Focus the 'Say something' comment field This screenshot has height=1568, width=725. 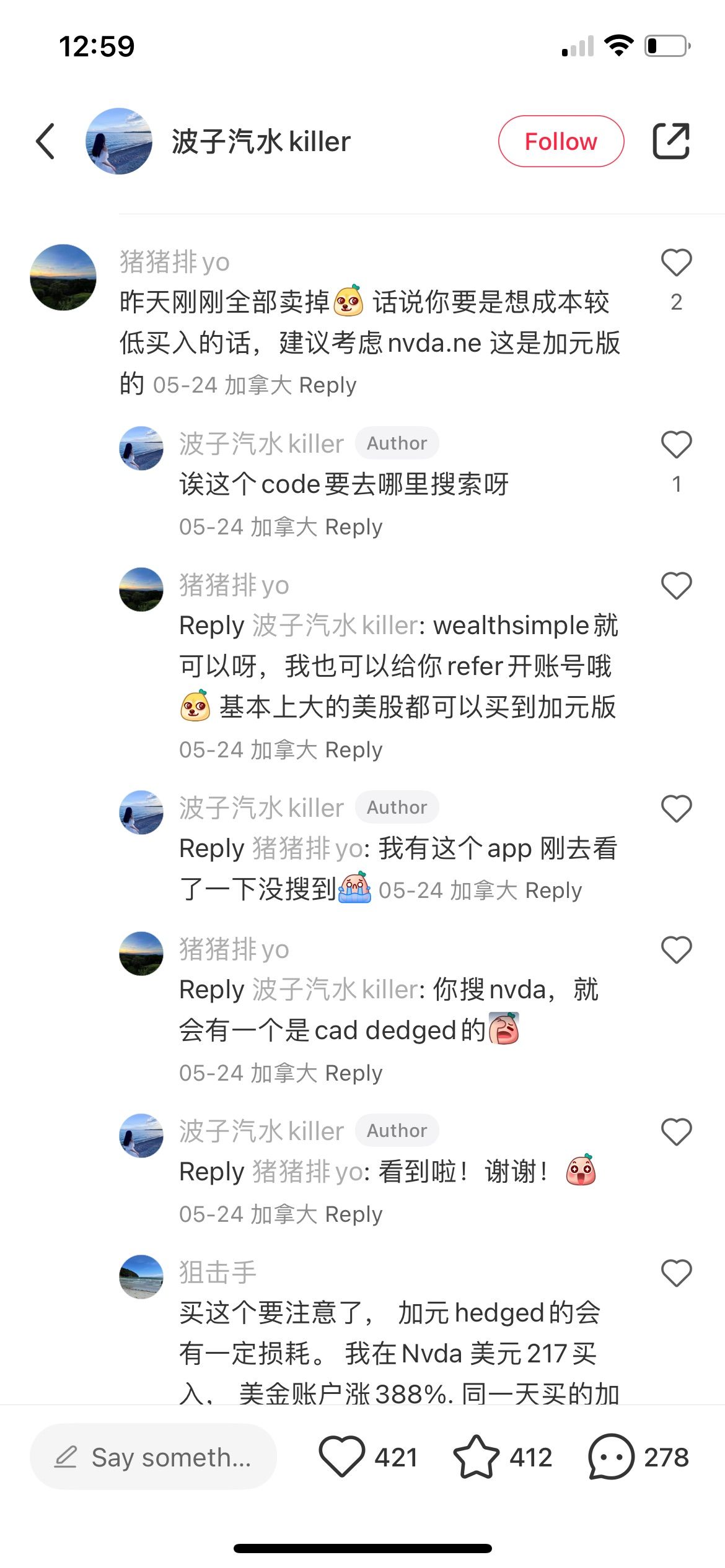coord(153,1457)
